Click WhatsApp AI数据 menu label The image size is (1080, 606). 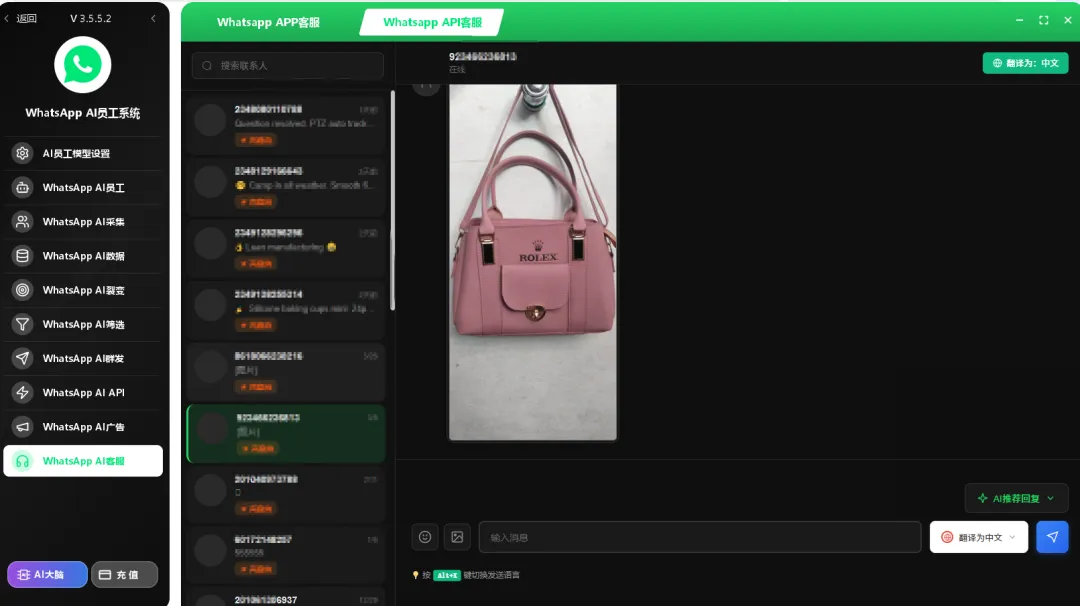coord(83,255)
